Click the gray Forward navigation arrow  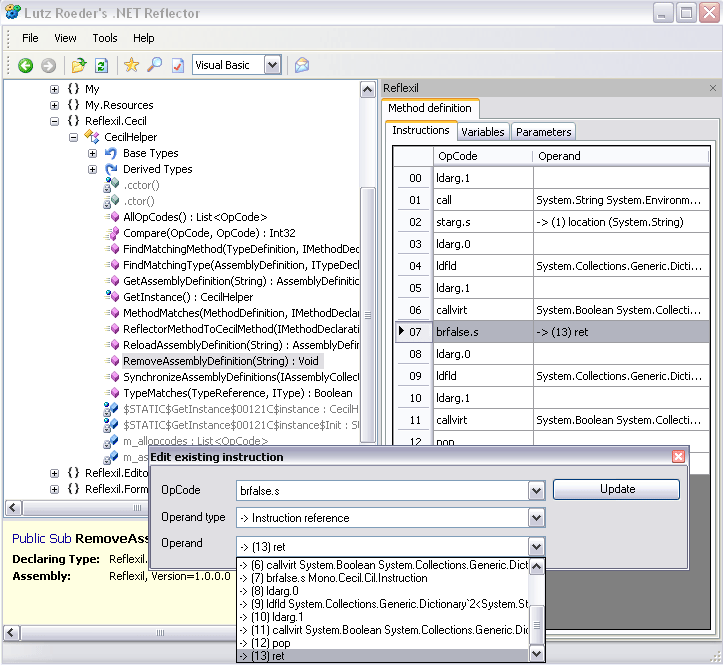pyautogui.click(x=48, y=65)
